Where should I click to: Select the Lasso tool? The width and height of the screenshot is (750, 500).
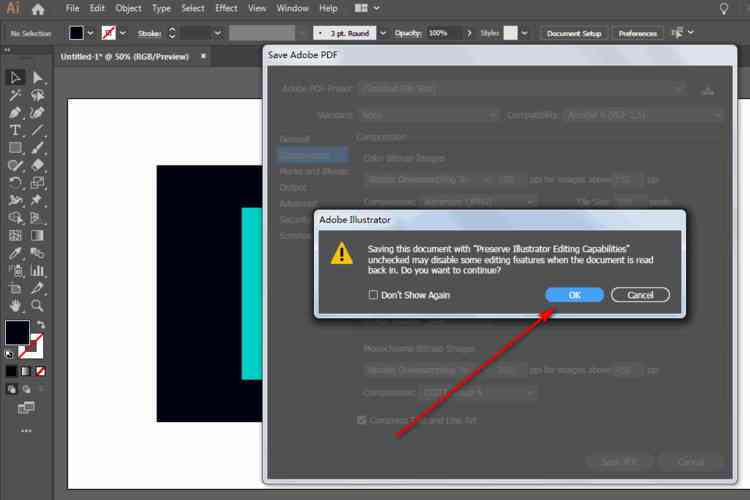(37, 95)
